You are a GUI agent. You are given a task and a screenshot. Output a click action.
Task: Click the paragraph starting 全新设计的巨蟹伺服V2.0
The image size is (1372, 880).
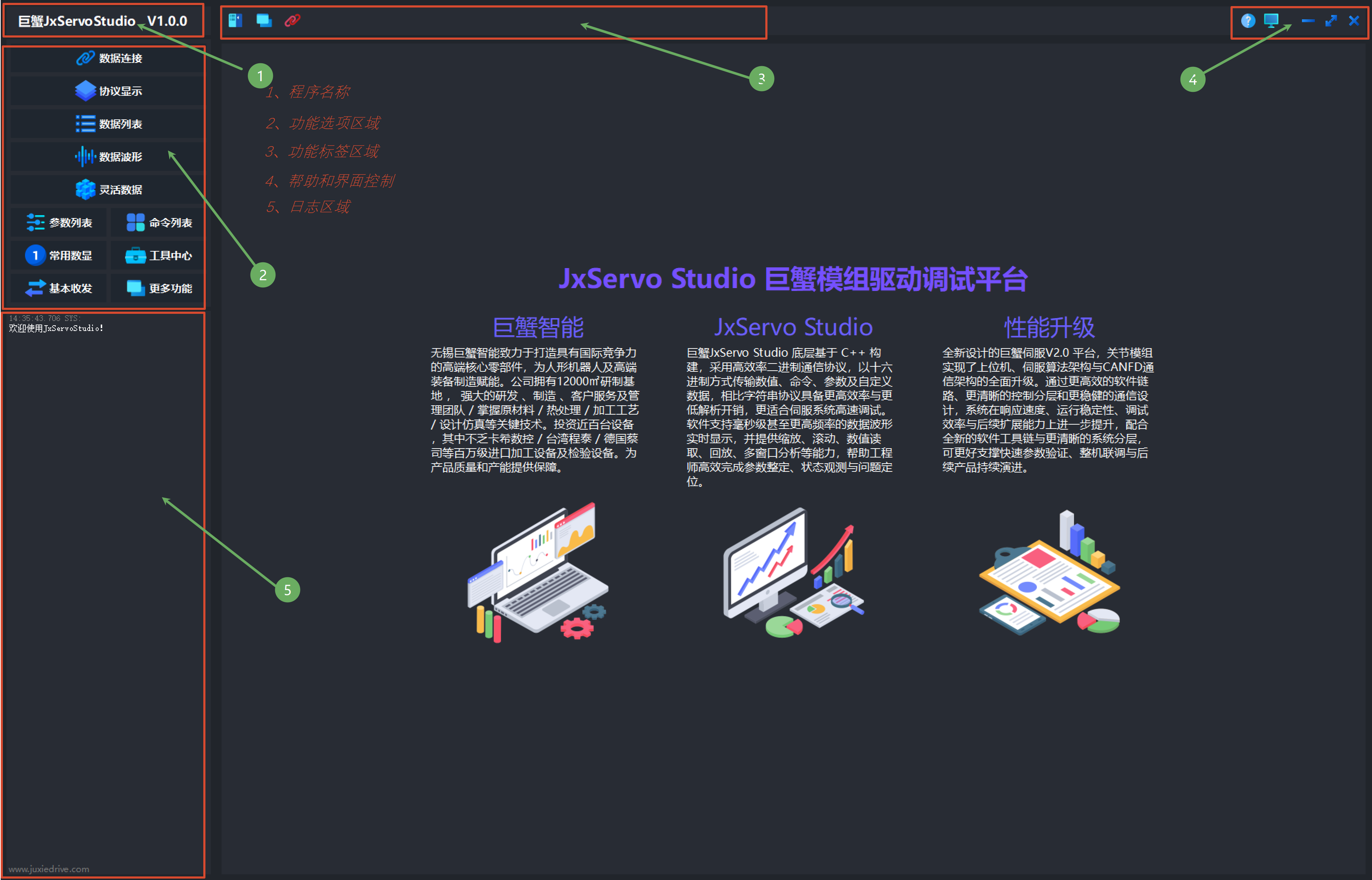pyautogui.click(x=1048, y=410)
